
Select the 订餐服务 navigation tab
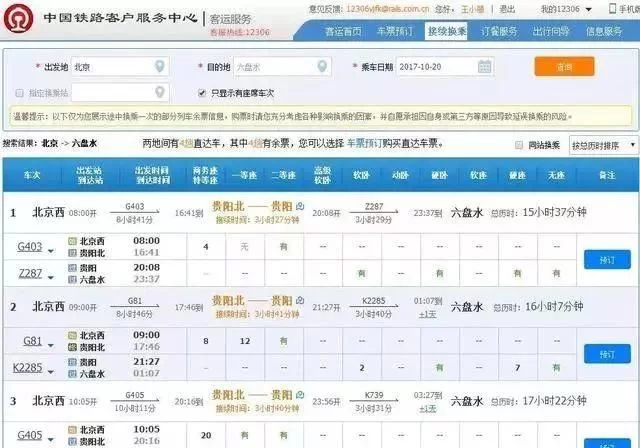click(499, 31)
